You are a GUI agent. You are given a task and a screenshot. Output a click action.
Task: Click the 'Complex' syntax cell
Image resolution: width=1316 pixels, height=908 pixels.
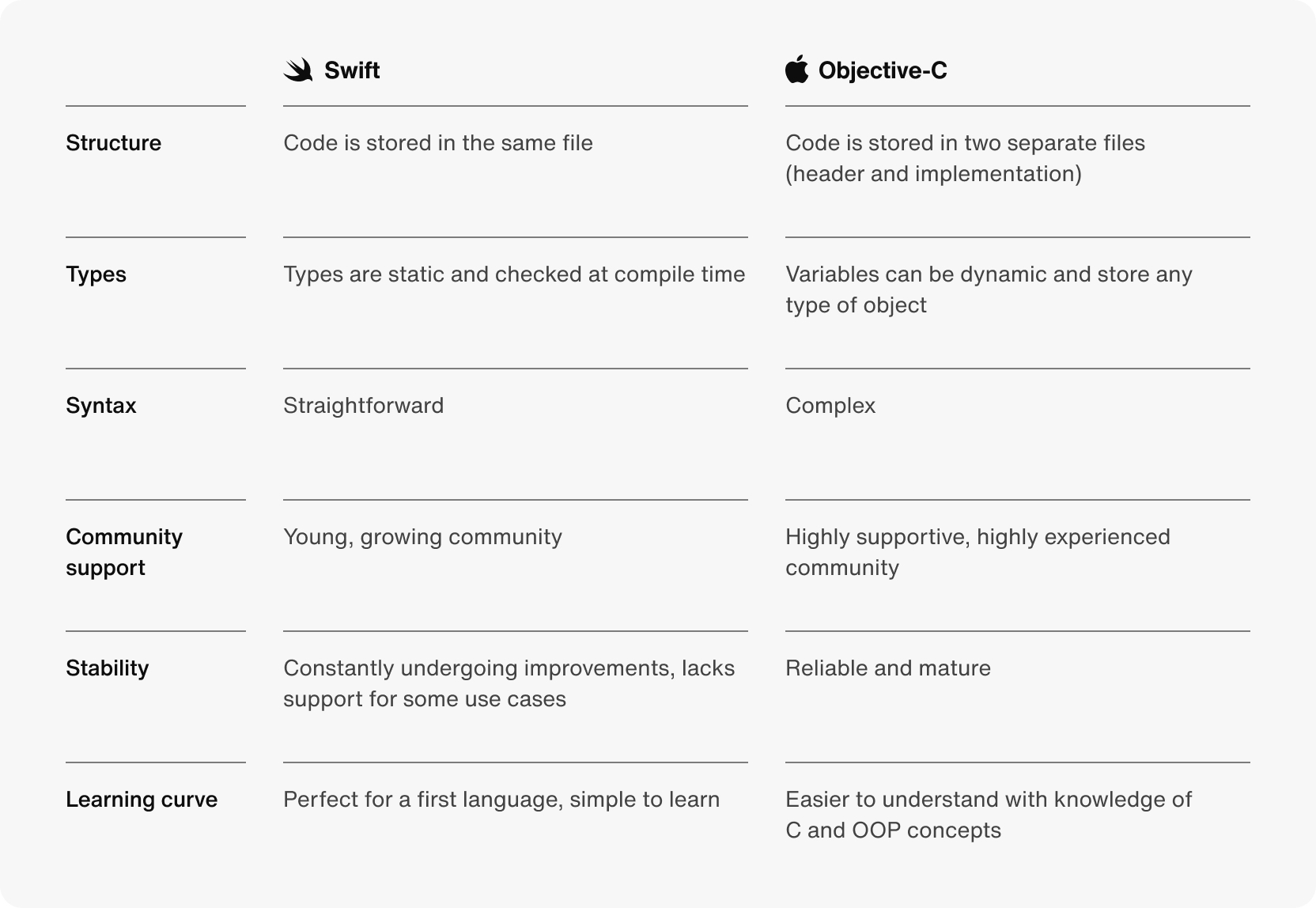pos(830,407)
